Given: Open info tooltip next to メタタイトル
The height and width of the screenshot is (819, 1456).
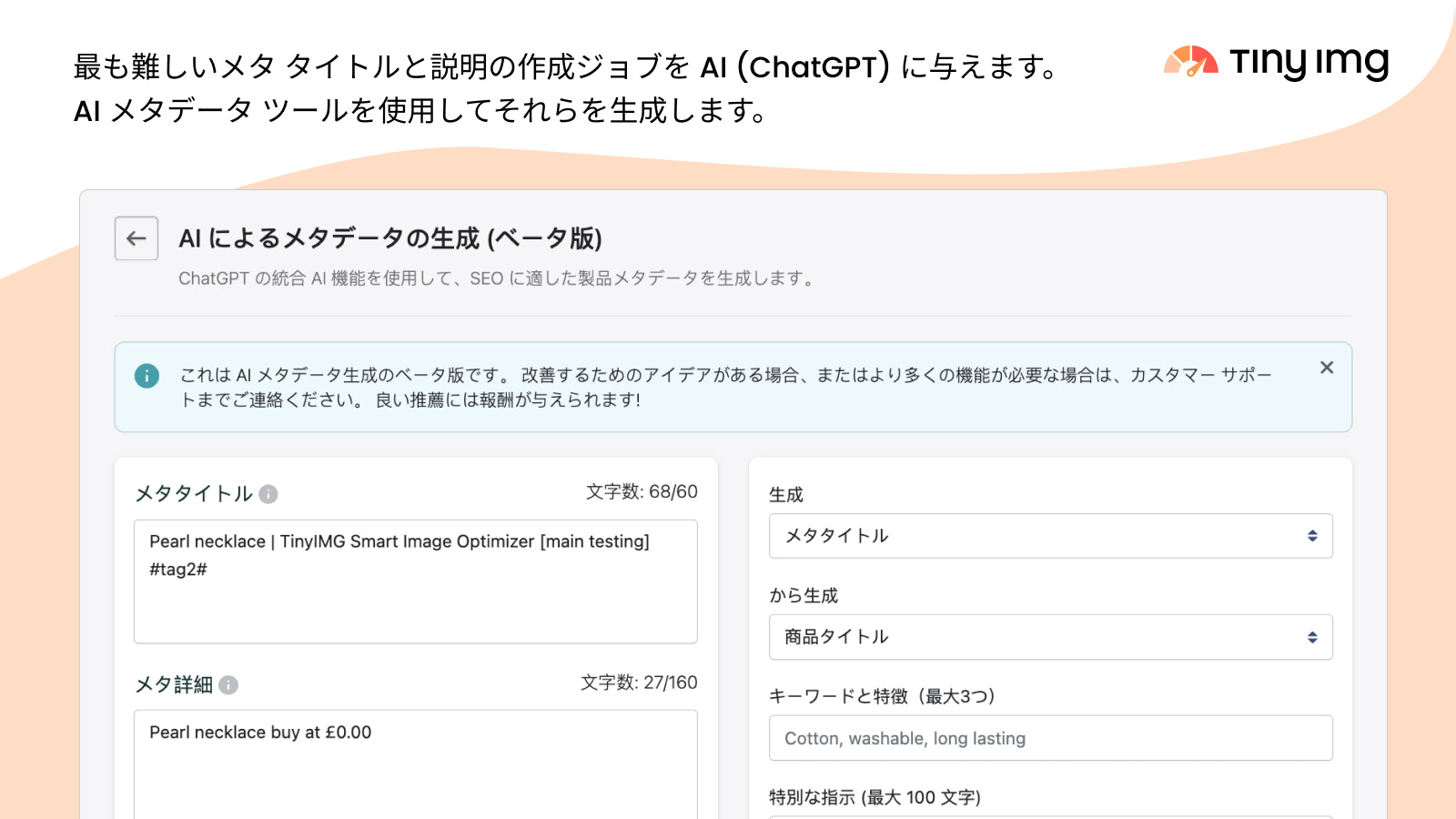Looking at the screenshot, I should [x=268, y=494].
